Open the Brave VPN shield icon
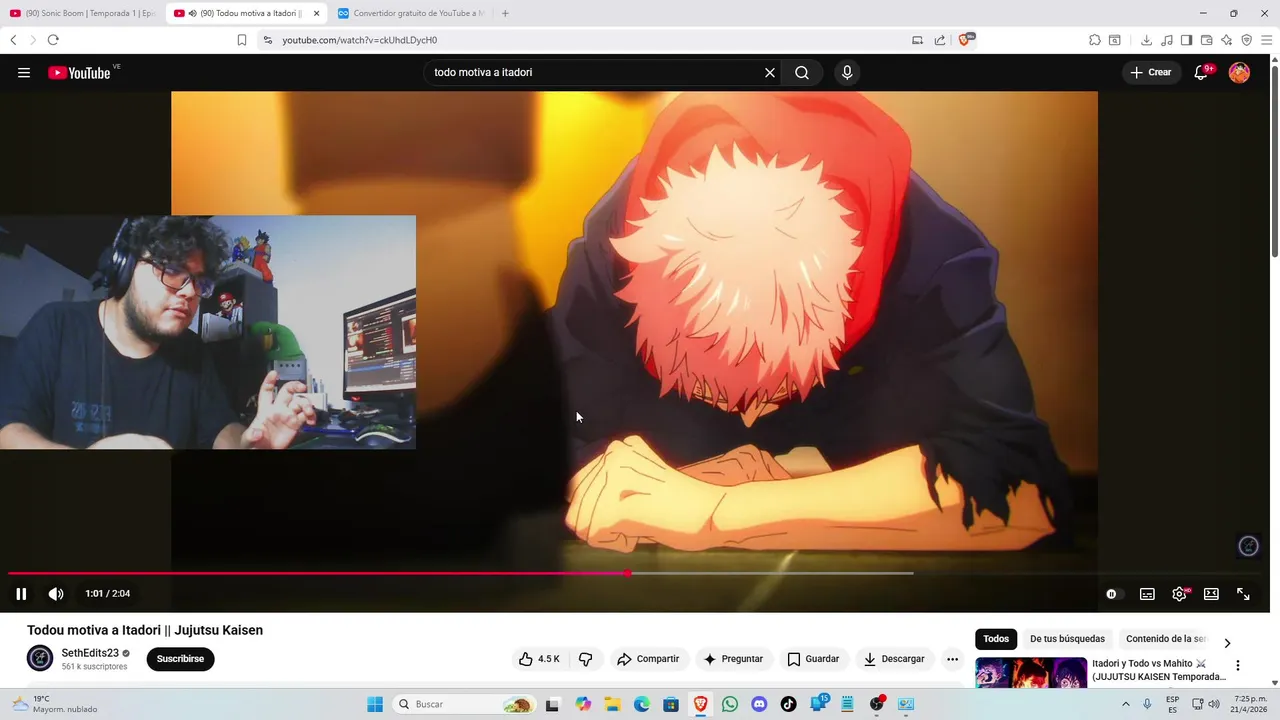 coord(1246,40)
